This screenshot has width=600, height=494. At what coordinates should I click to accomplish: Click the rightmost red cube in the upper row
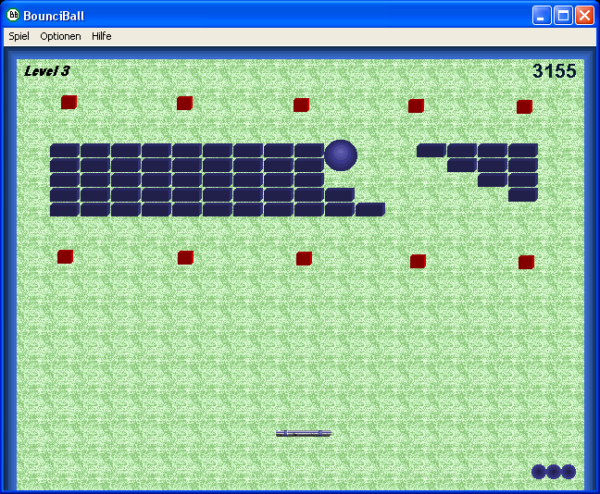point(524,107)
